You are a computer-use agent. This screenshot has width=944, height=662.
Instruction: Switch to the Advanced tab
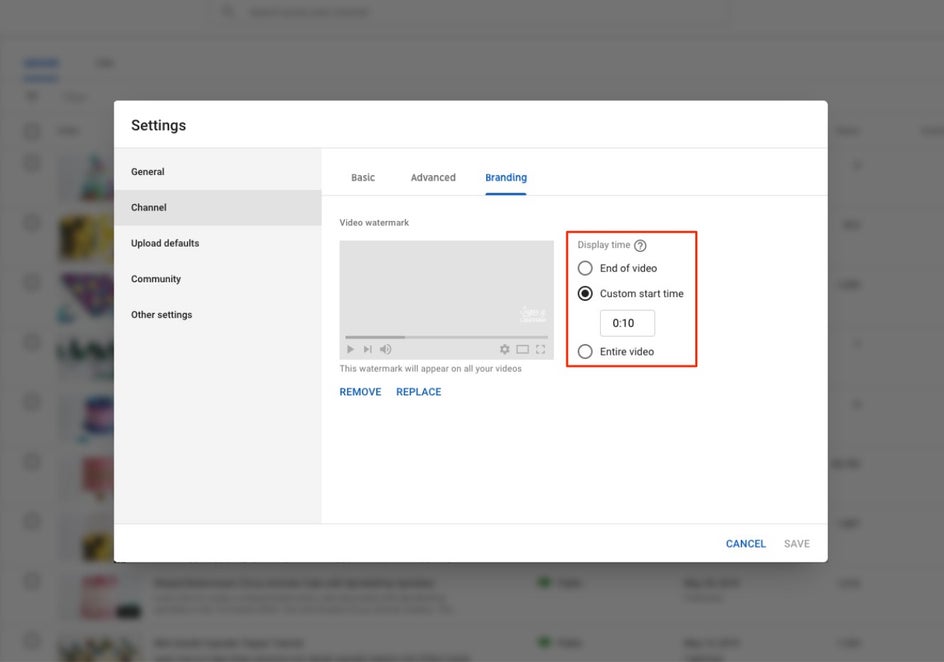click(x=432, y=177)
